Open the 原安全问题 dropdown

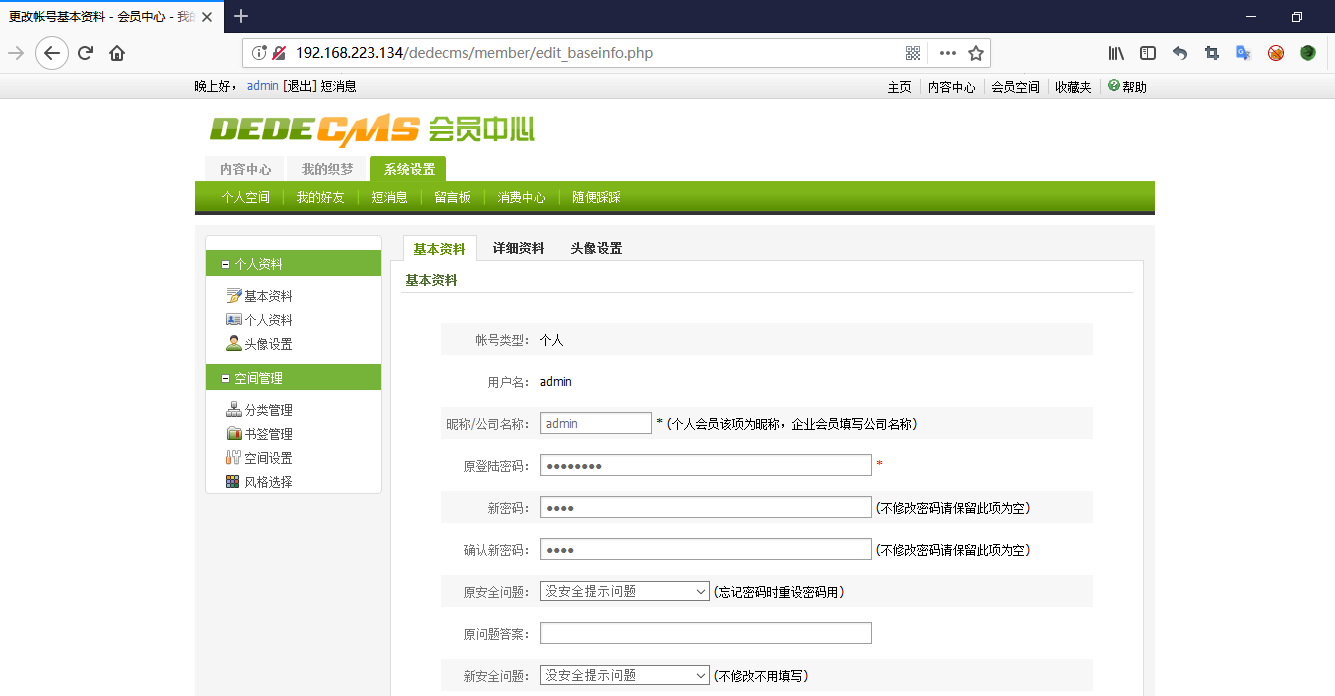(625, 591)
